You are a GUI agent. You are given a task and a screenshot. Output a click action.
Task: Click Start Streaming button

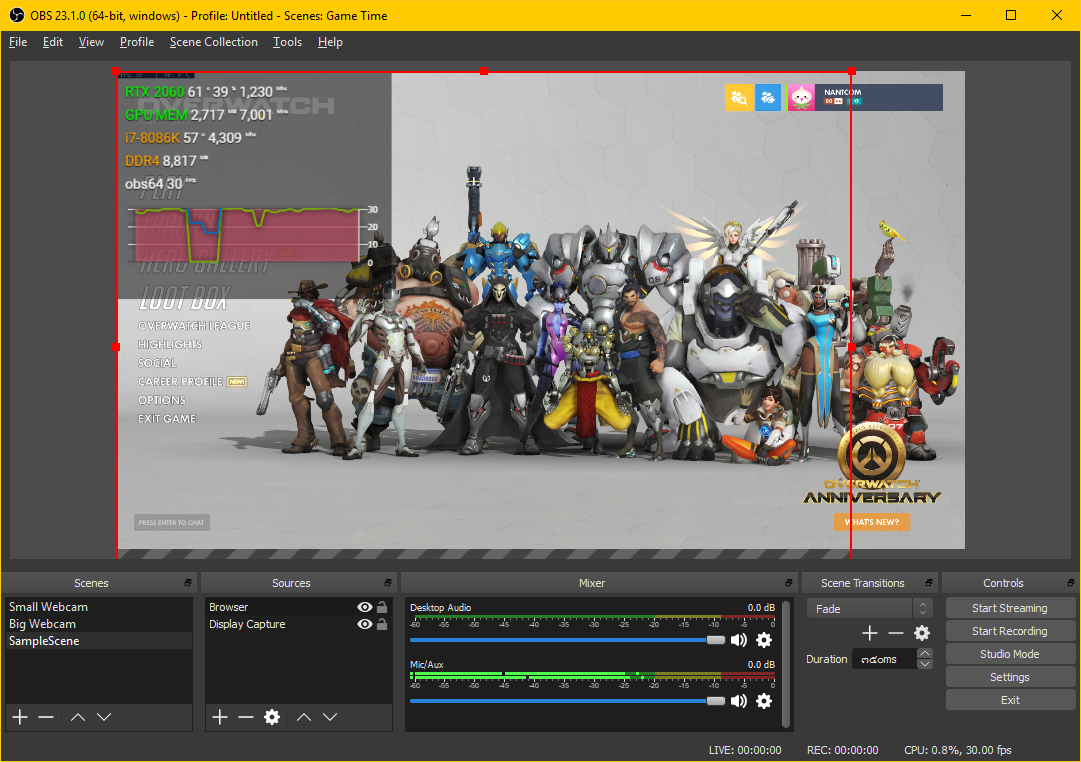tap(1009, 608)
